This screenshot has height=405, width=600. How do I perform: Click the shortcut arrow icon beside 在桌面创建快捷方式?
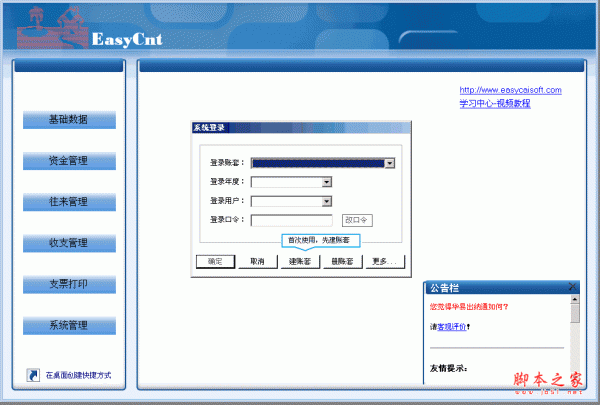tap(33, 375)
